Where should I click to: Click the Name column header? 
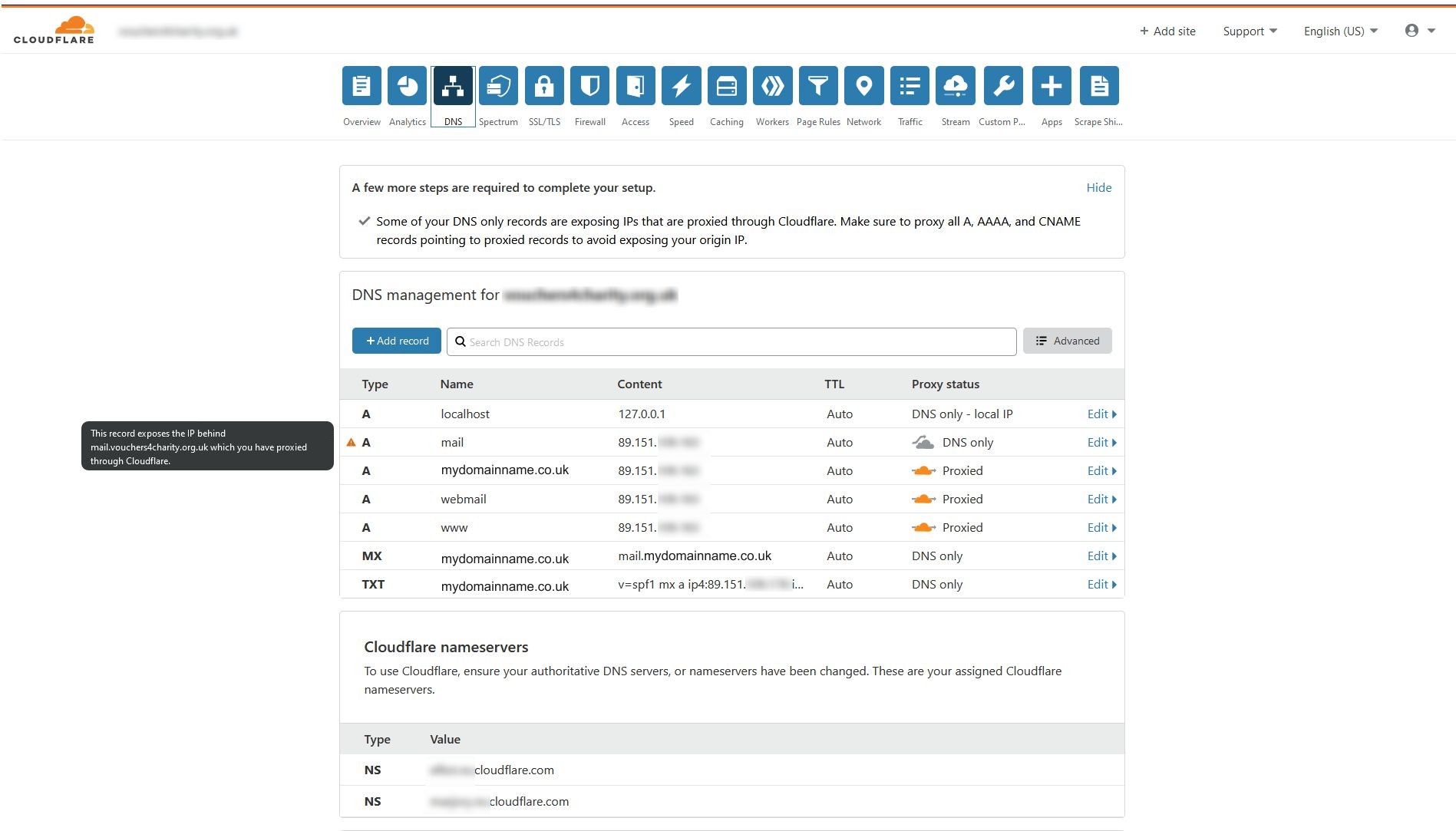coord(457,384)
